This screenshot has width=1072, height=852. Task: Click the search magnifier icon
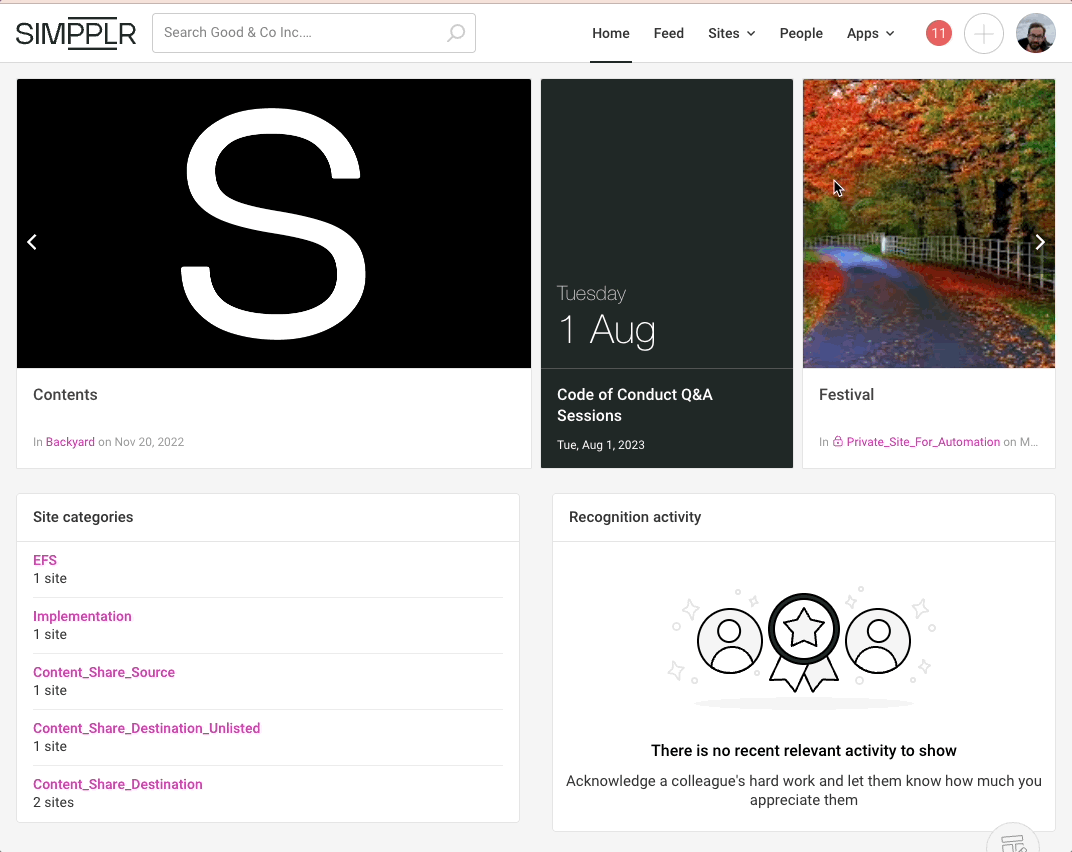[x=455, y=33]
